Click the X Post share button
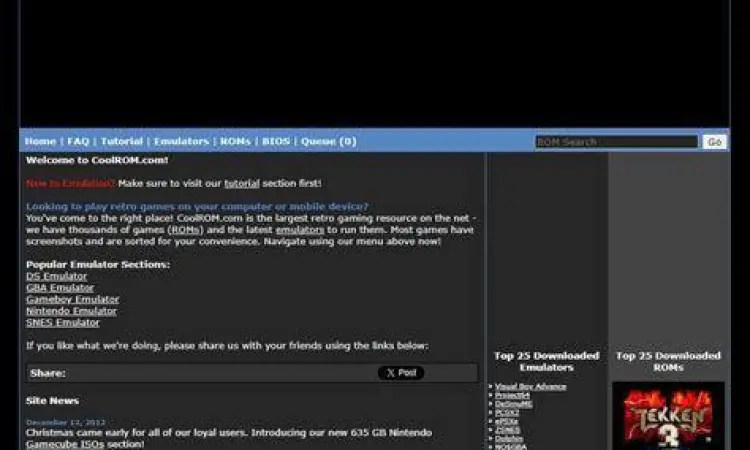Viewport: 750px width, 450px height. (x=400, y=373)
